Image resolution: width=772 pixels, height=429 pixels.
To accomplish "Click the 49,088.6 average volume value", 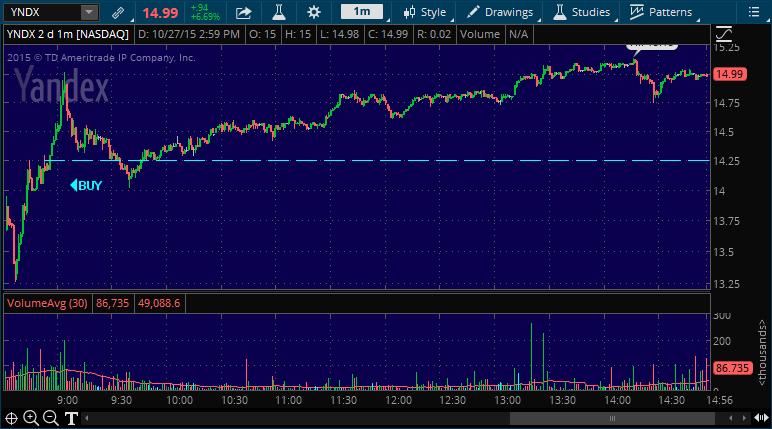I will (159, 303).
